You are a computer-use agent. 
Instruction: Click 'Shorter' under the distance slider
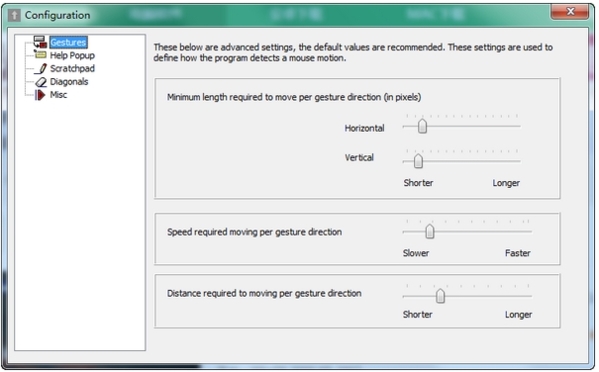(418, 315)
